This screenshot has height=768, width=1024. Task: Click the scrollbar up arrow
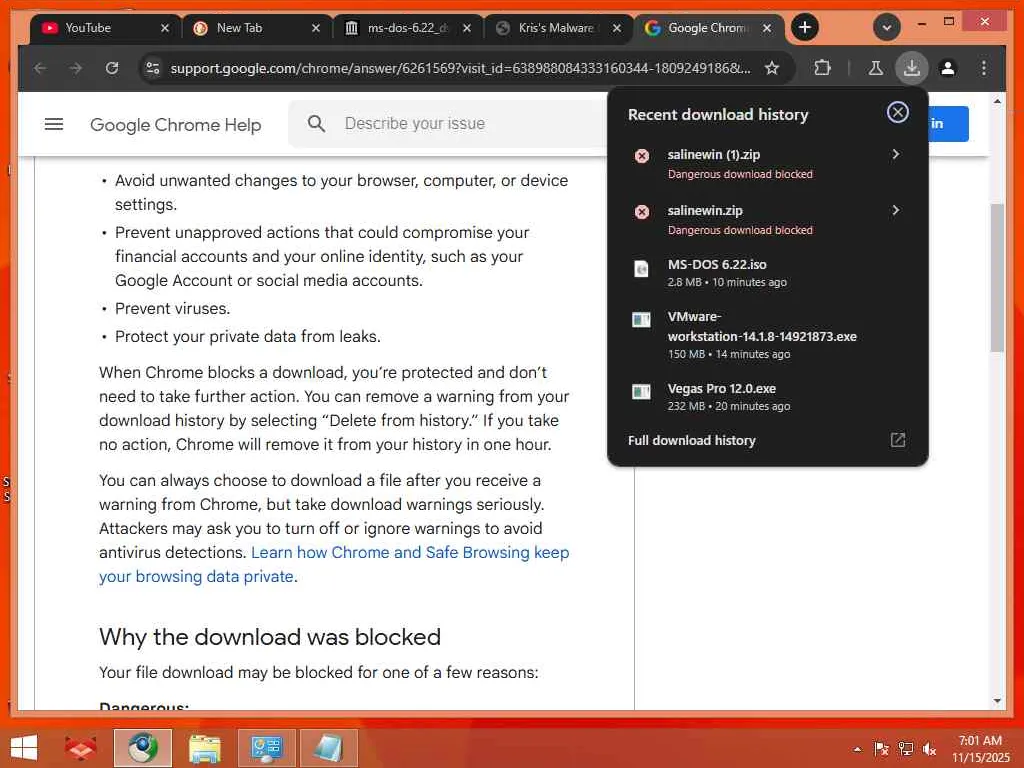[997, 101]
